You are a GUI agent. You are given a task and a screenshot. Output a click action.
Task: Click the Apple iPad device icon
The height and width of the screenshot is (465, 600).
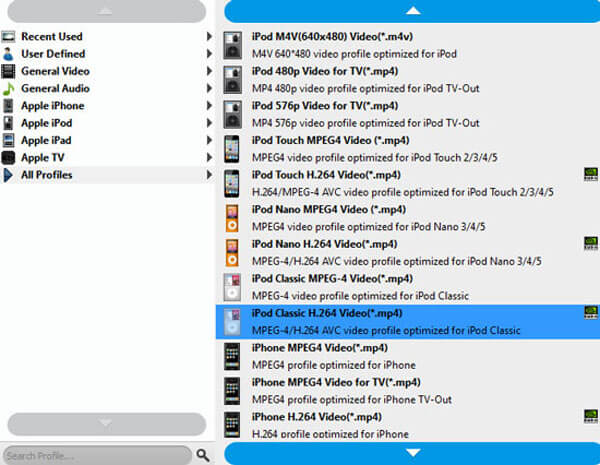[8, 140]
